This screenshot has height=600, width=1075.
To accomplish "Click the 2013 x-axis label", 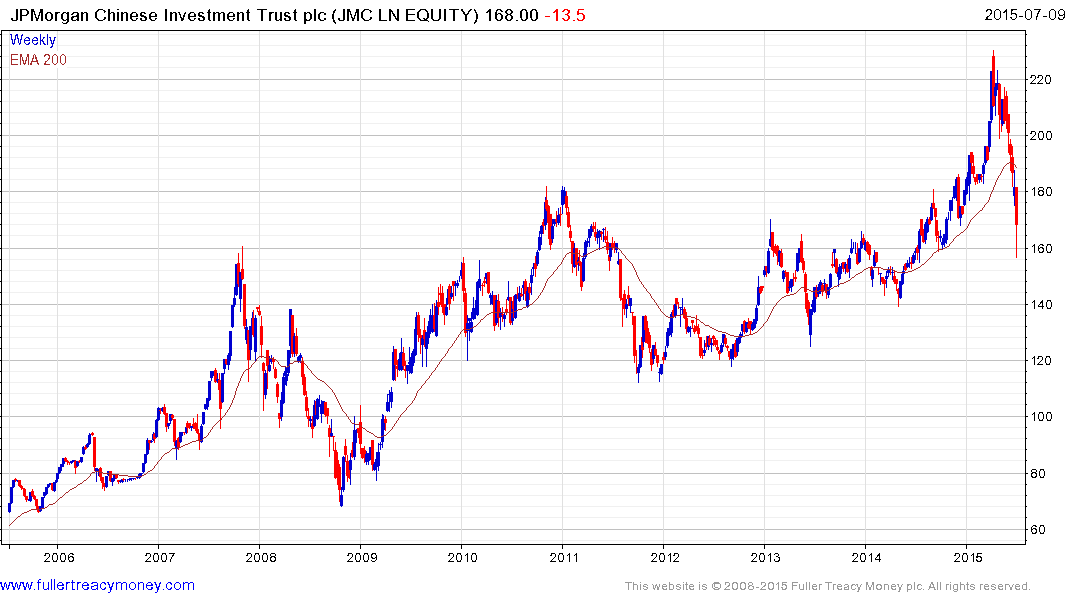I will [765, 557].
